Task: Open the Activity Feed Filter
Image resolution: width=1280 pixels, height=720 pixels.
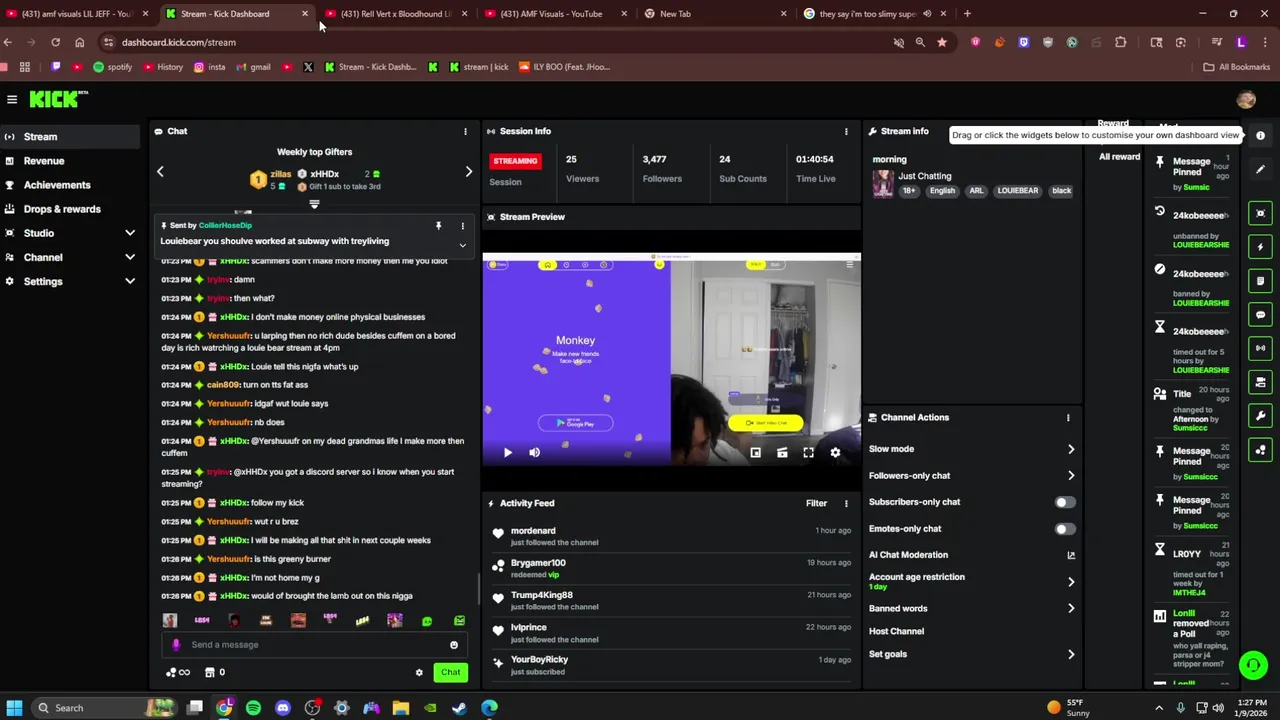Action: pyautogui.click(x=817, y=503)
